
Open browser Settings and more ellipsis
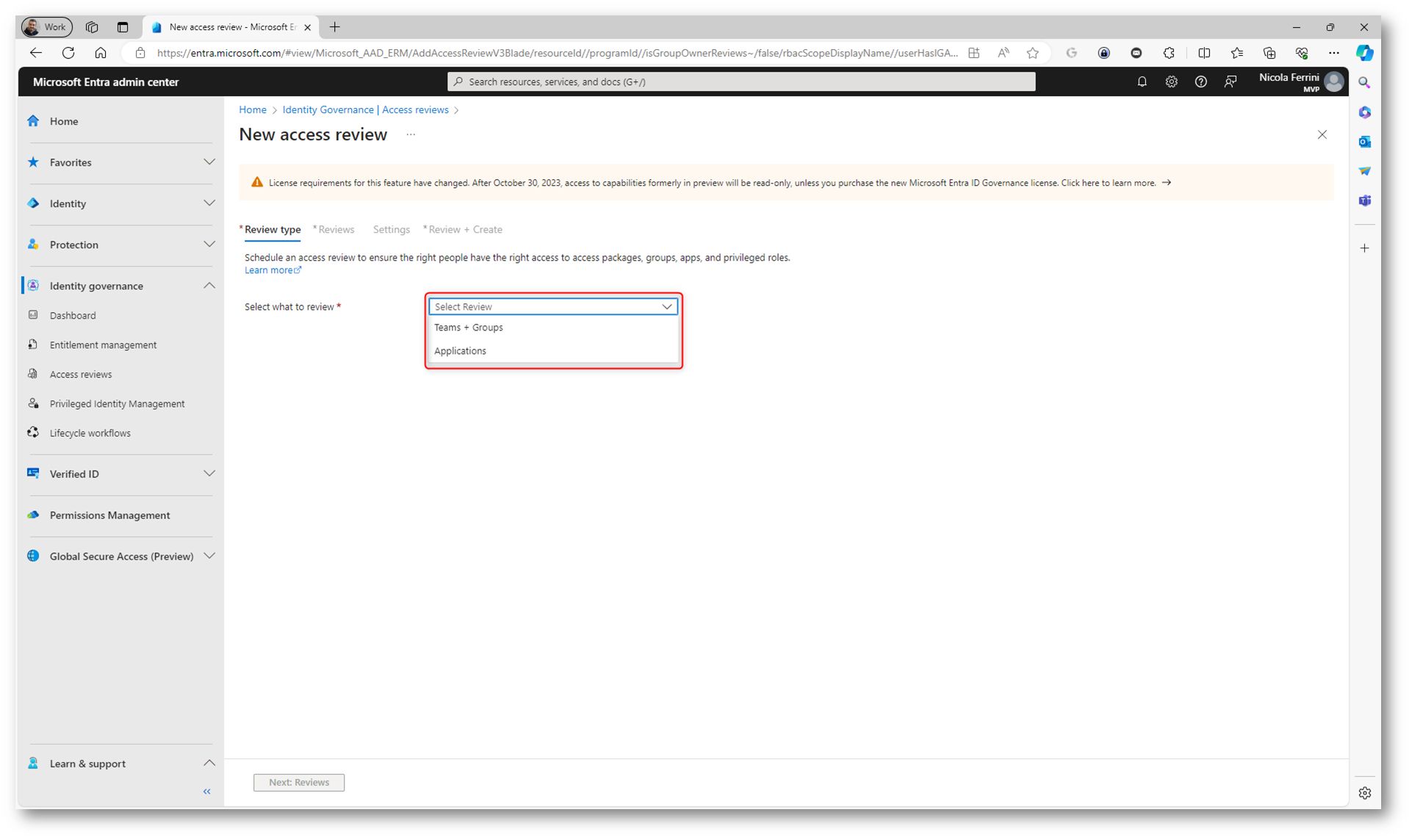1333,53
